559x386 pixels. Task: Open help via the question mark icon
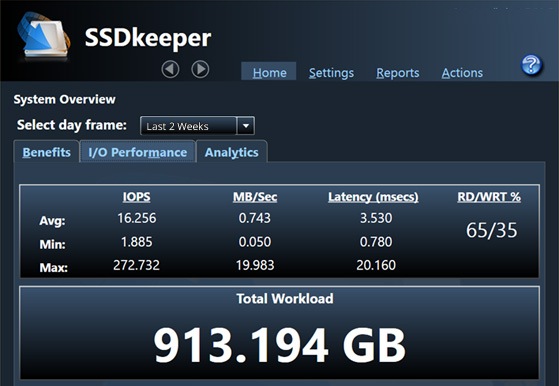tap(531, 65)
